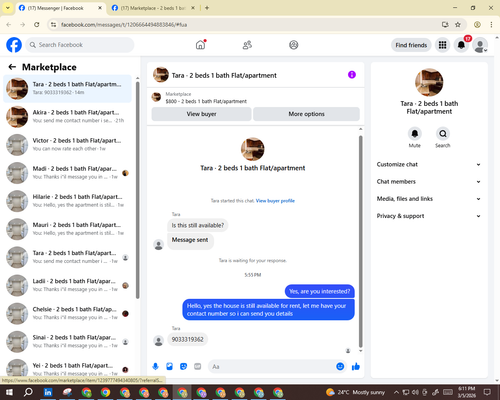The width and height of the screenshot is (500, 400).
Task: Click into Search Facebook field
Action: click(x=80, y=45)
